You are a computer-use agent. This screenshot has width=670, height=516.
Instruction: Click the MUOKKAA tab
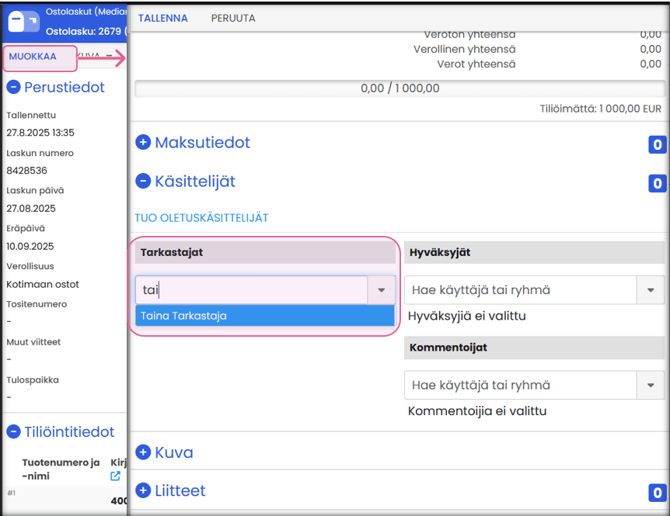point(33,57)
